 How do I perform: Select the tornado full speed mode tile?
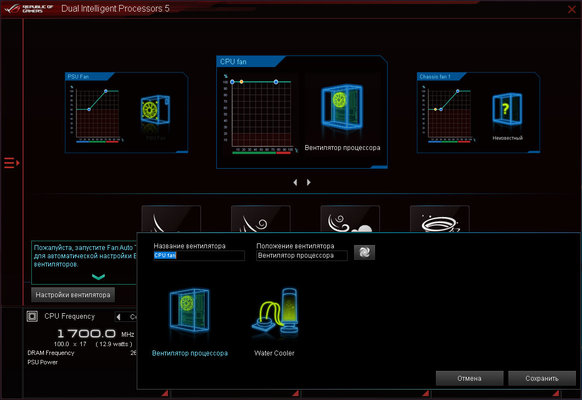pos(439,219)
